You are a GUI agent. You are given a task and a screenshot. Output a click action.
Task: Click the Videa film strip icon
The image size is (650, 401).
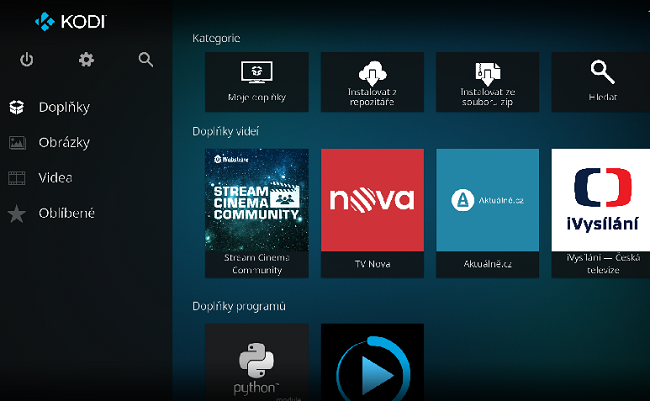pyautogui.click(x=17, y=178)
